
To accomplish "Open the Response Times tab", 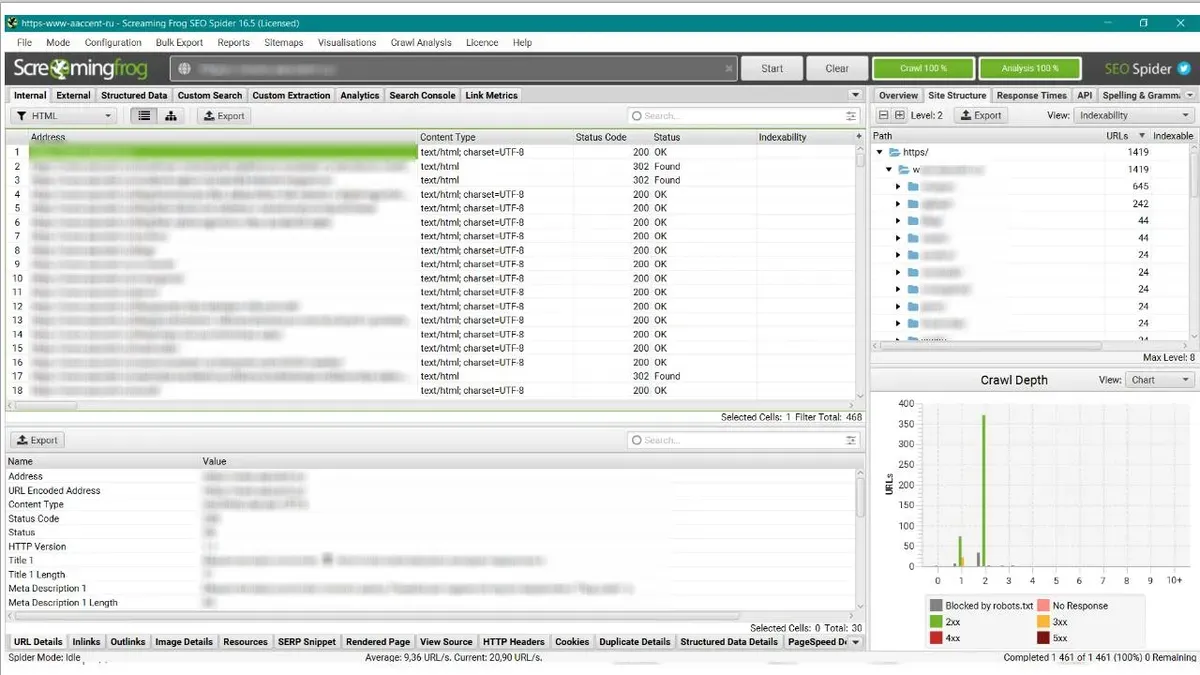I will tap(1031, 95).
